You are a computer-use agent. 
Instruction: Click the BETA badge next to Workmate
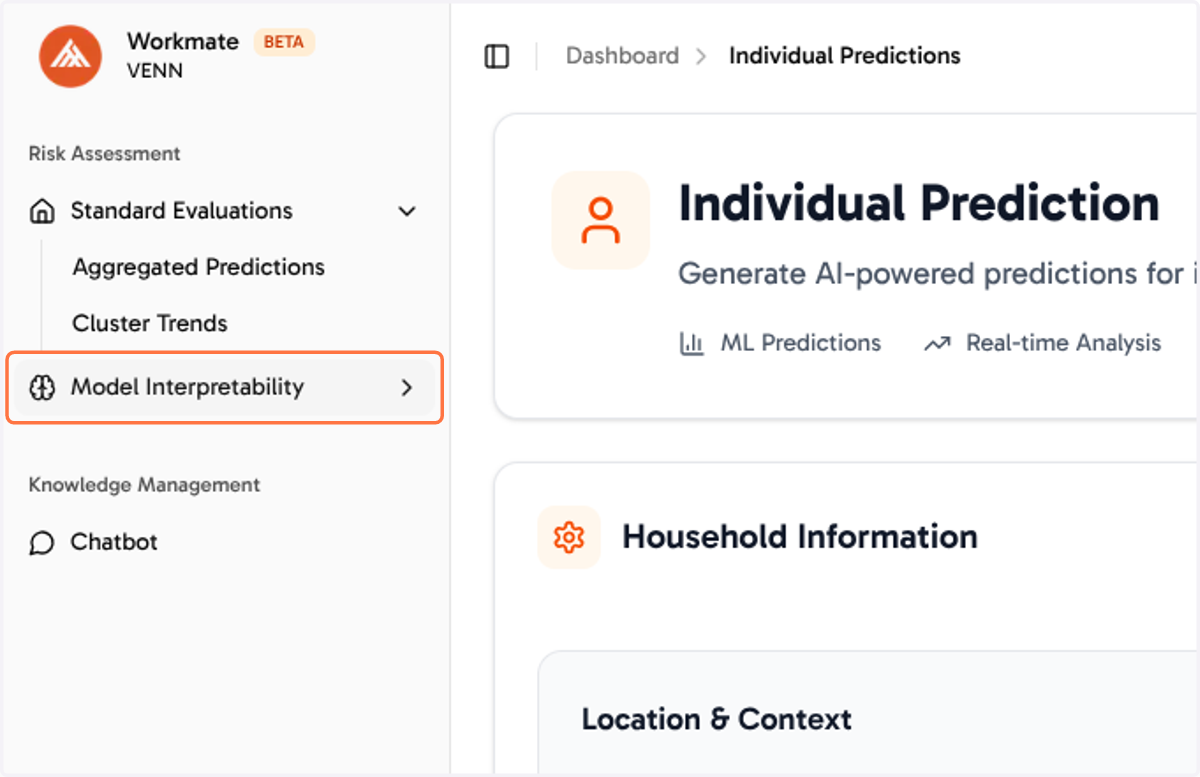(284, 42)
